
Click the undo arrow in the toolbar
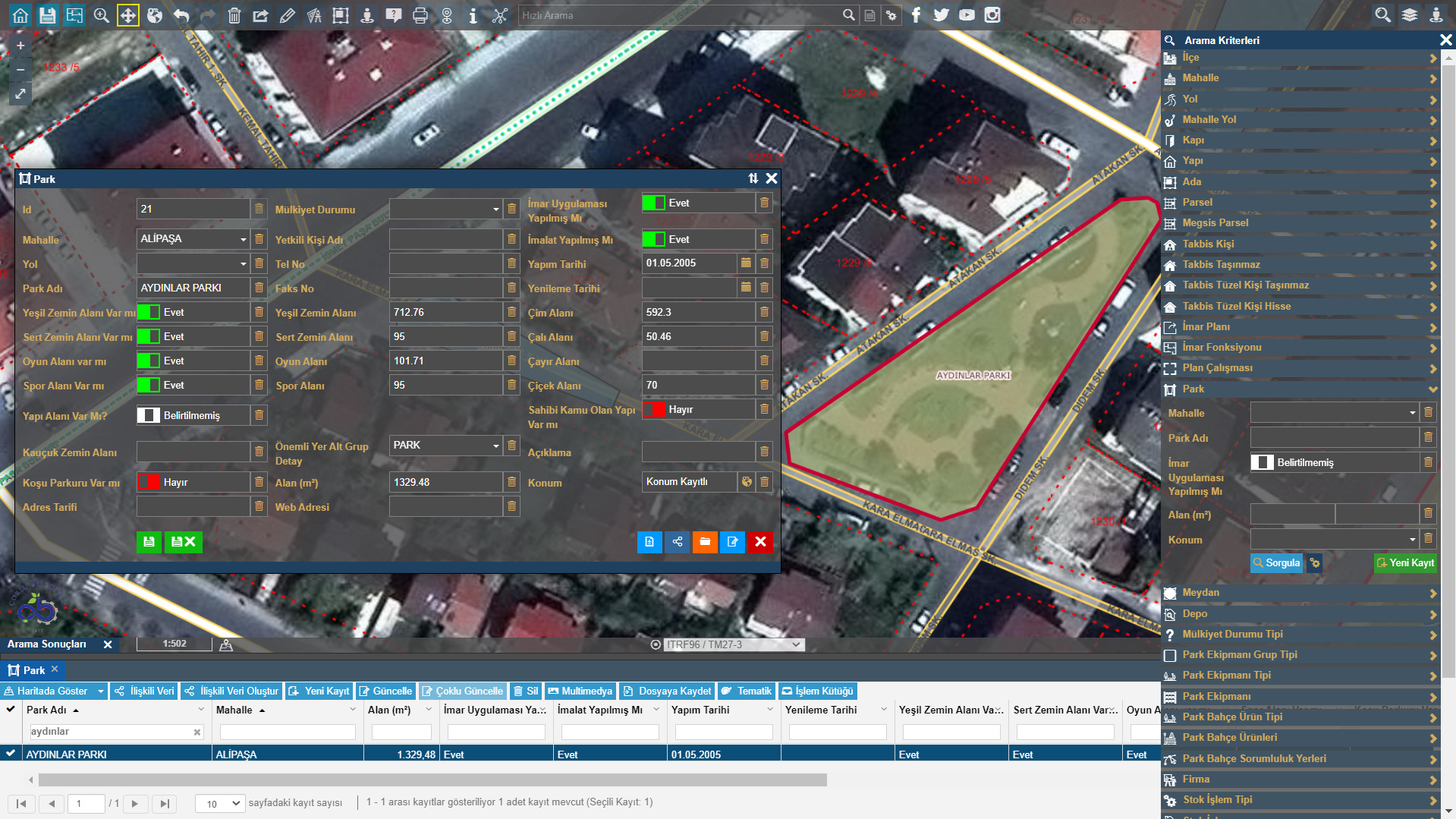click(181, 15)
